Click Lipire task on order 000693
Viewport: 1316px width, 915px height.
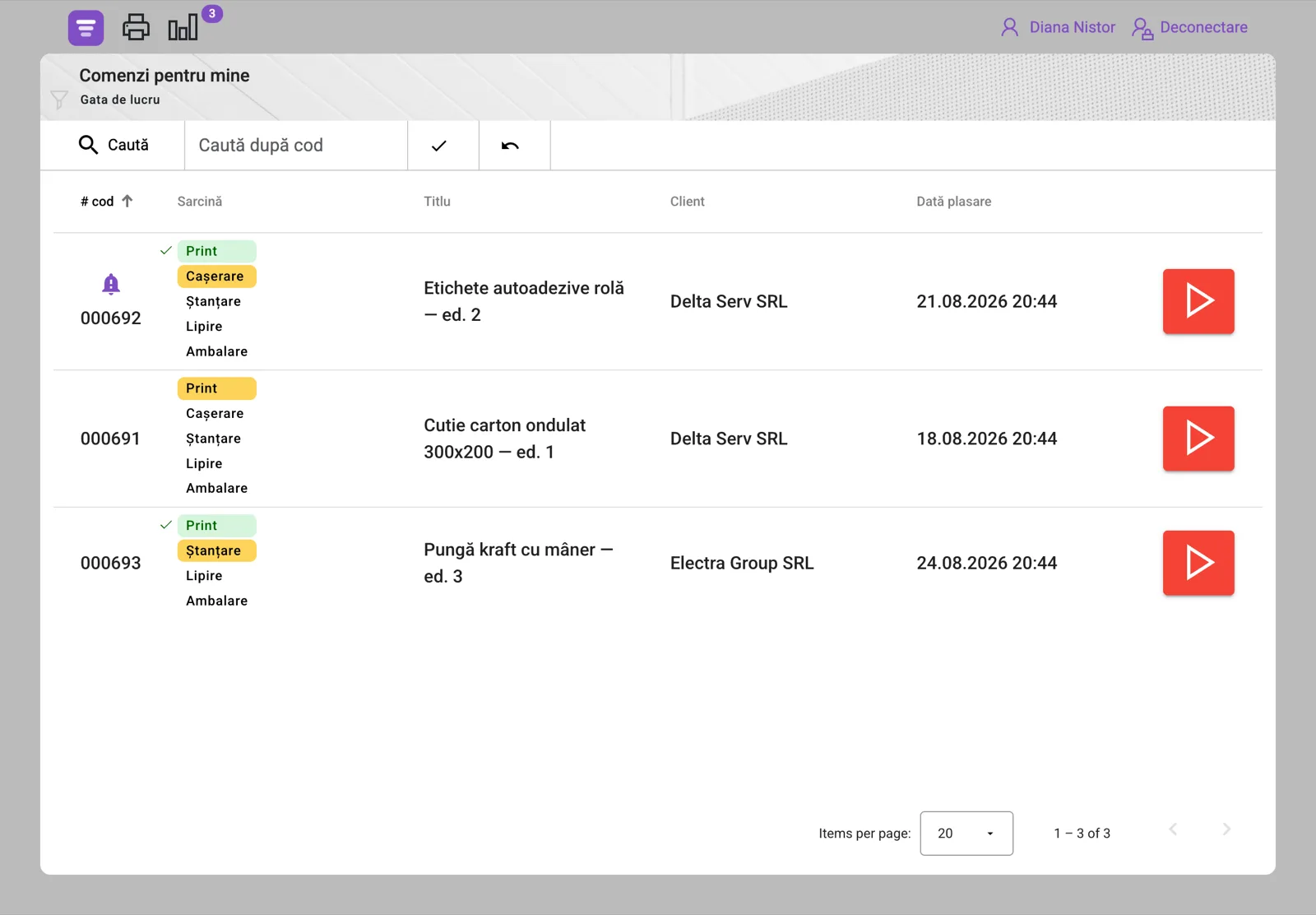[x=204, y=576]
